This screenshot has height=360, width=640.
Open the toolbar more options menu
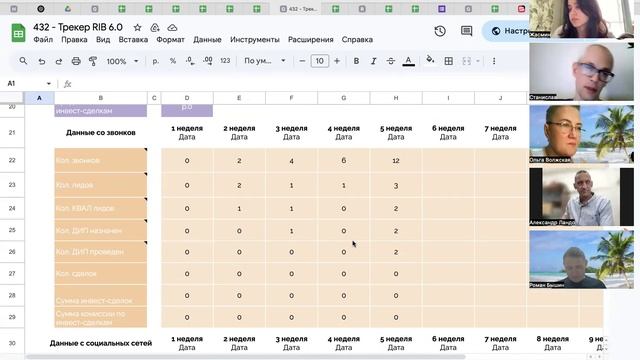pos(494,61)
